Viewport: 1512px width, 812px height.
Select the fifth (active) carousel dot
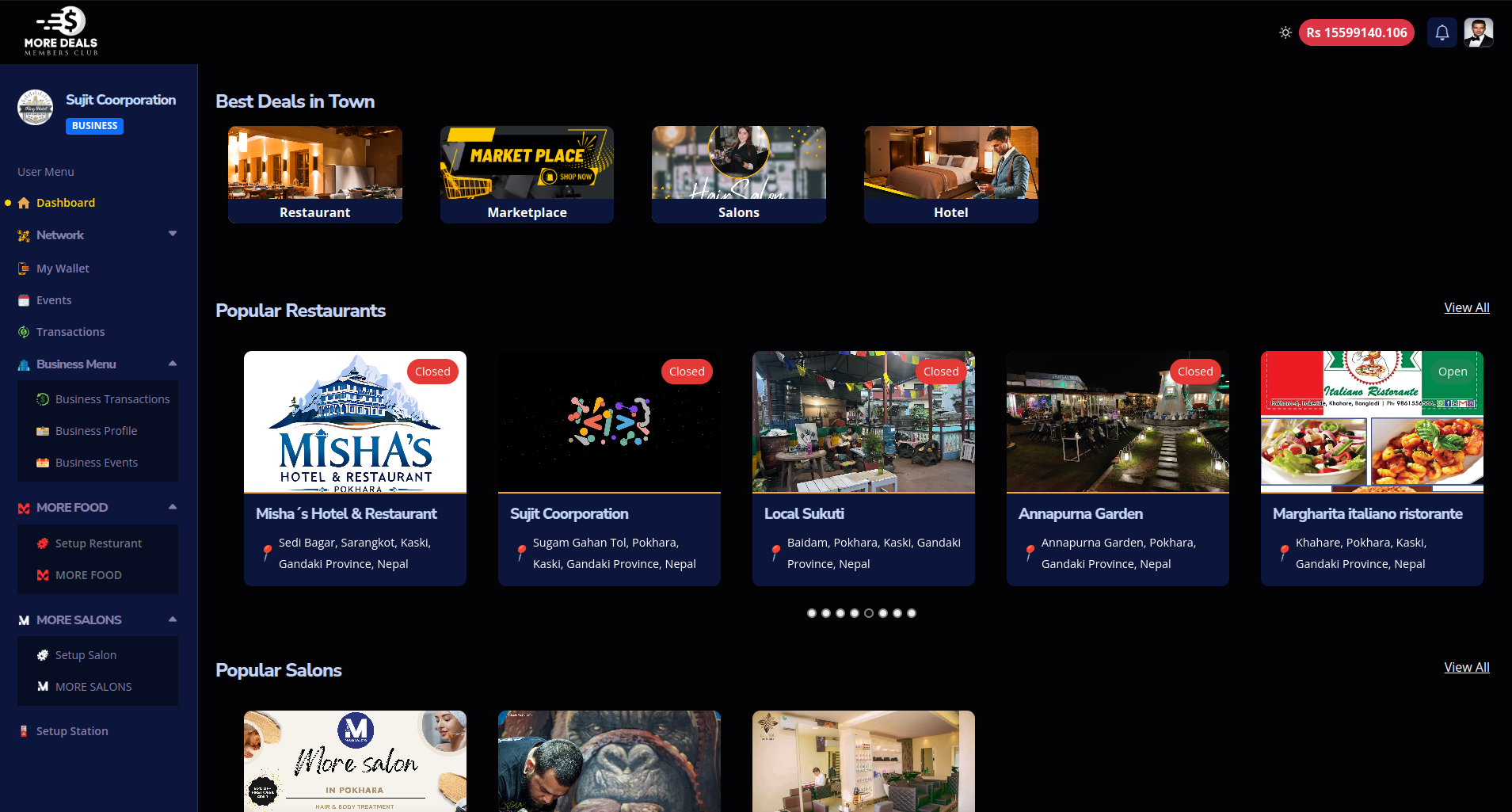[x=869, y=613]
